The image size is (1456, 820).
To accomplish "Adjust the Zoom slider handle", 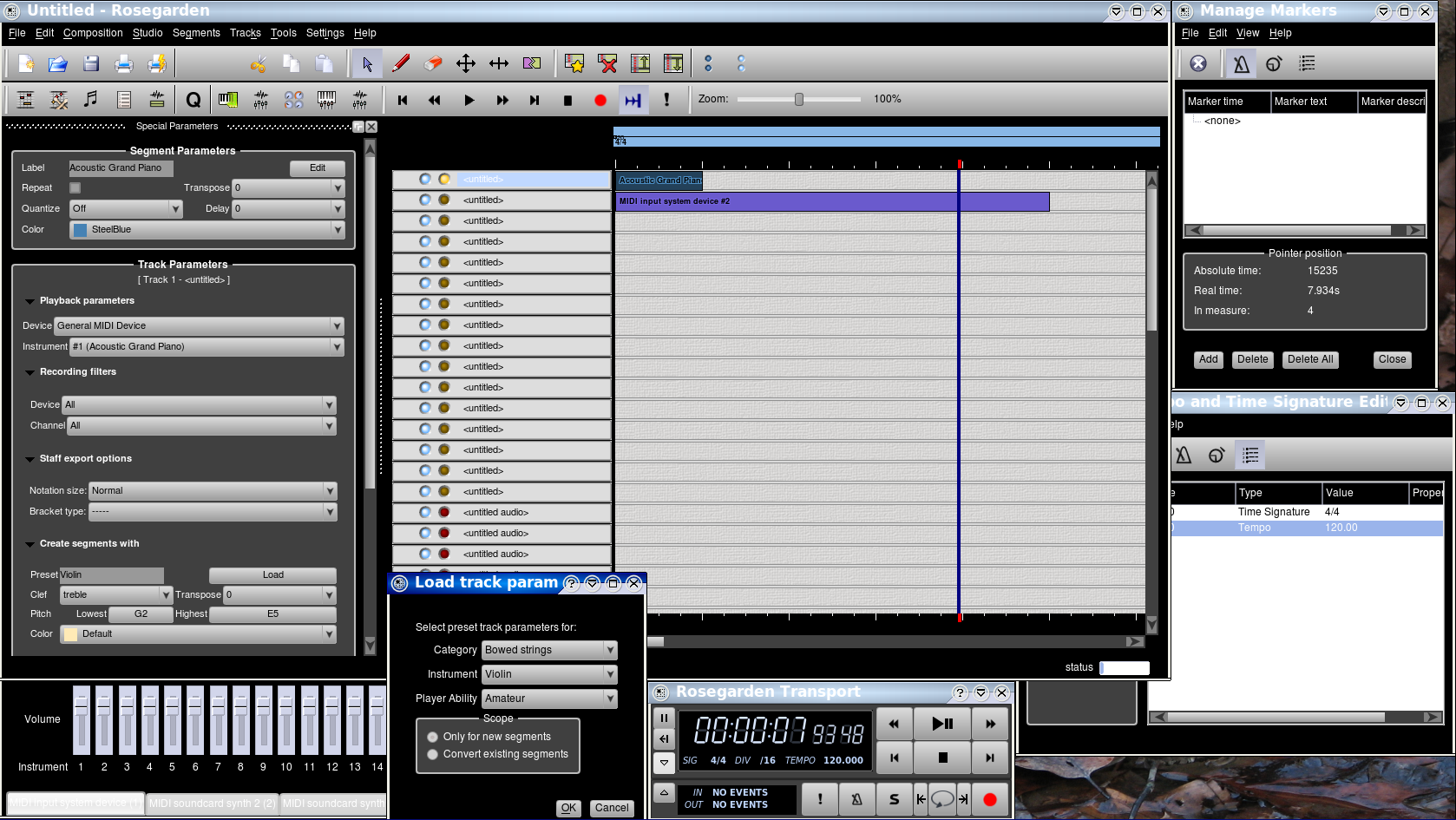I will pyautogui.click(x=799, y=99).
